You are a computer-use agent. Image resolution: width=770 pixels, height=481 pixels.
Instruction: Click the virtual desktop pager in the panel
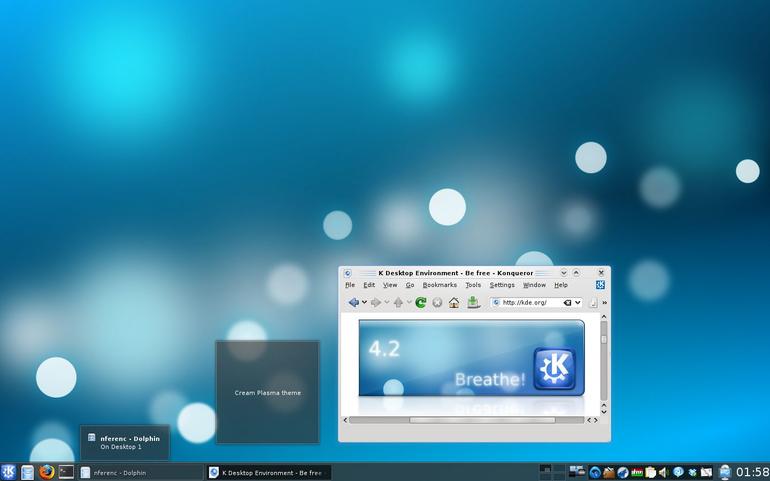coord(552,472)
